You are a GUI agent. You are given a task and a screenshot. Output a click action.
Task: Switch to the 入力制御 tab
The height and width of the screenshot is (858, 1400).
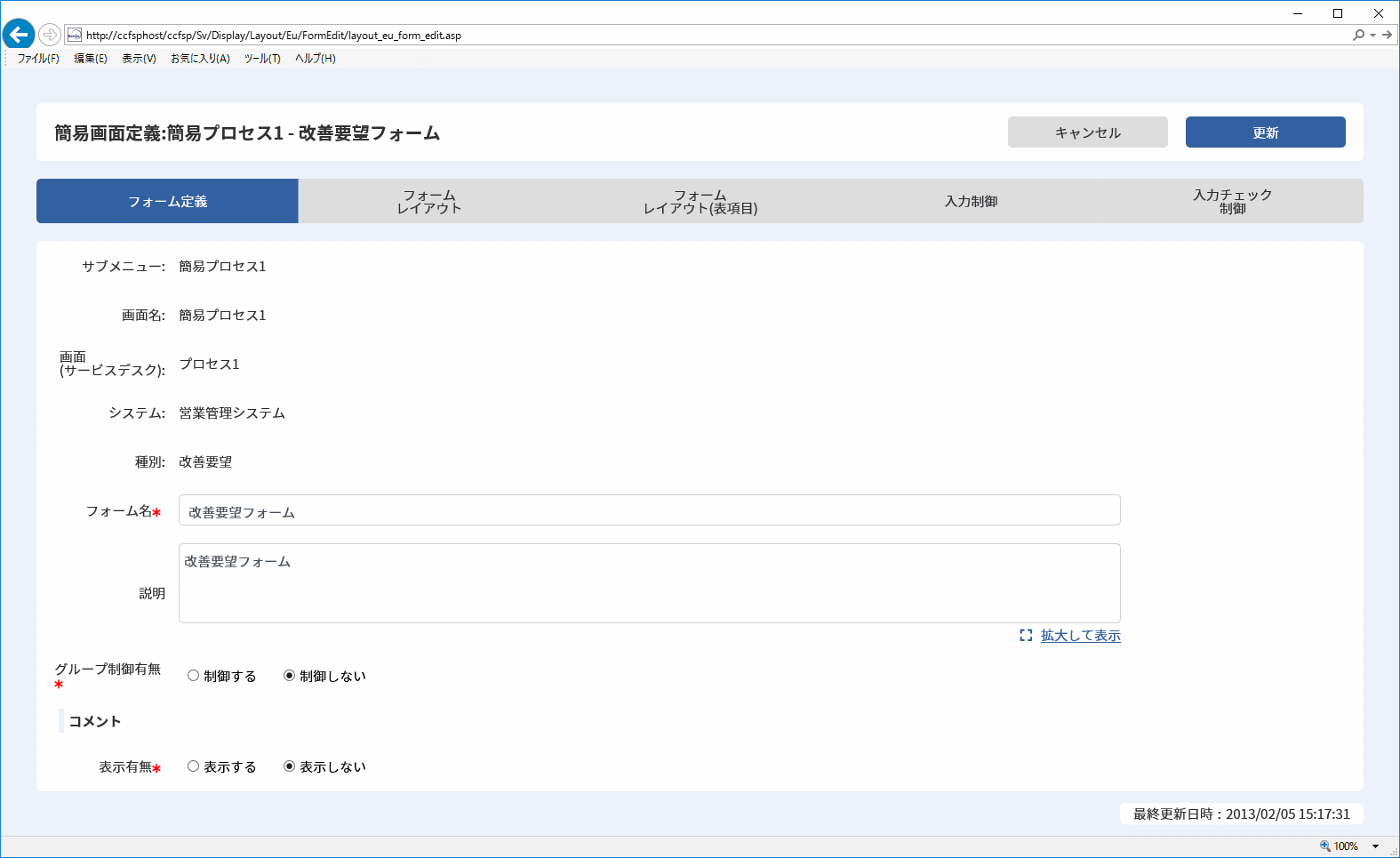pos(971,201)
